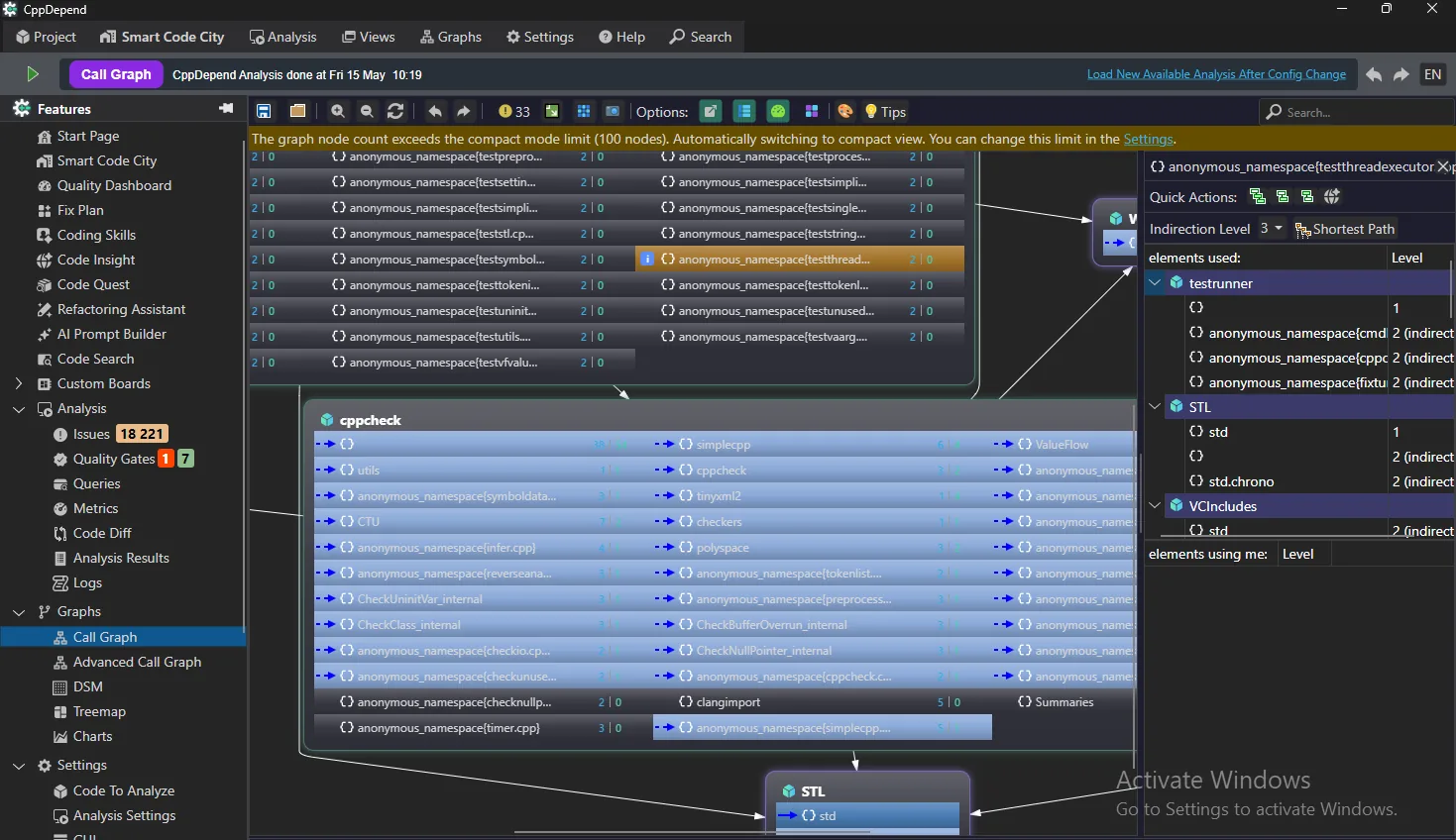Click the first Quick Actions hierarchy icon
Screen dimensions: 1456x840
(1258, 196)
